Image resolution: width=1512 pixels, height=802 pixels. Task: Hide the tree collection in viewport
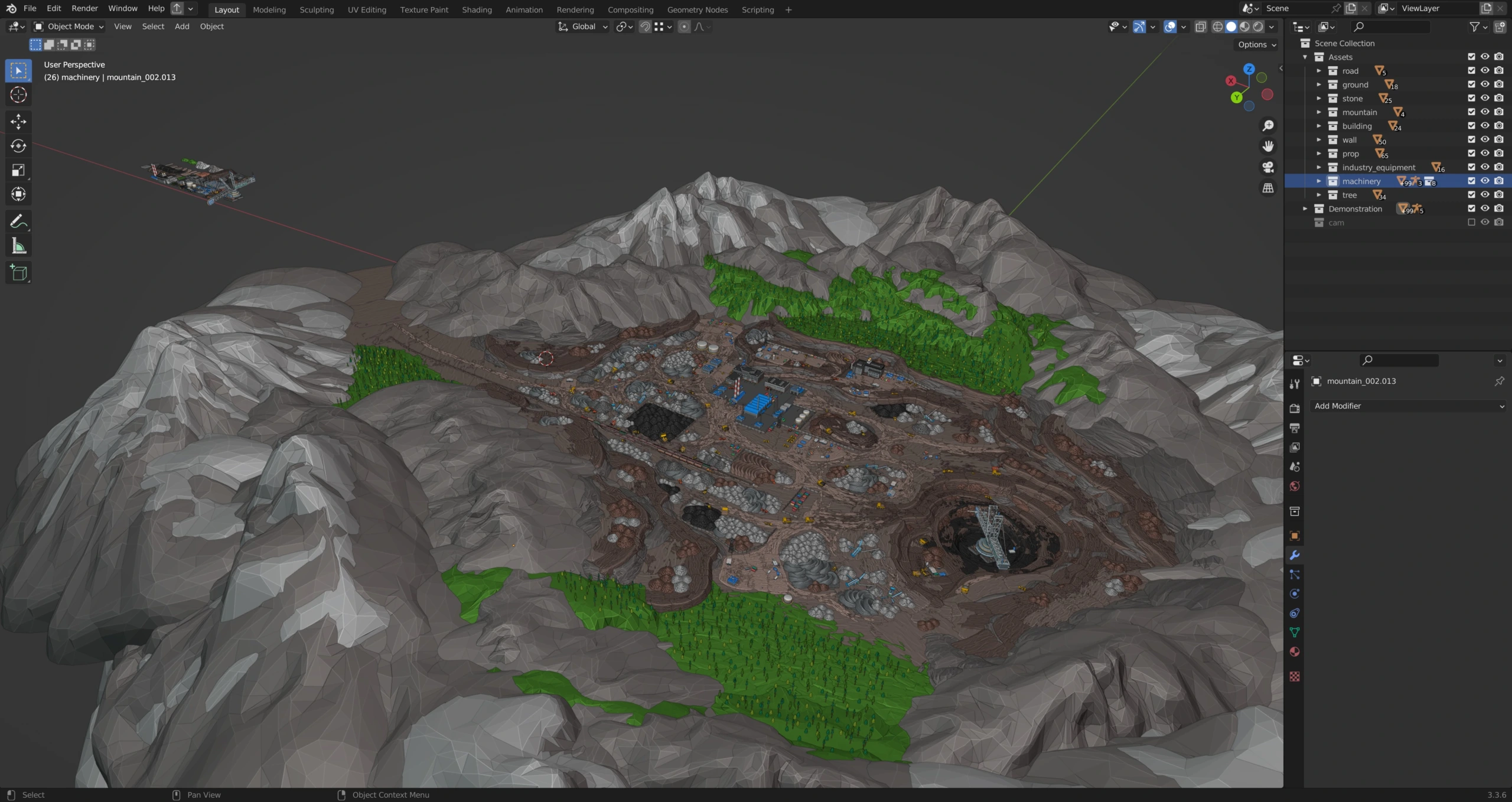(x=1485, y=195)
